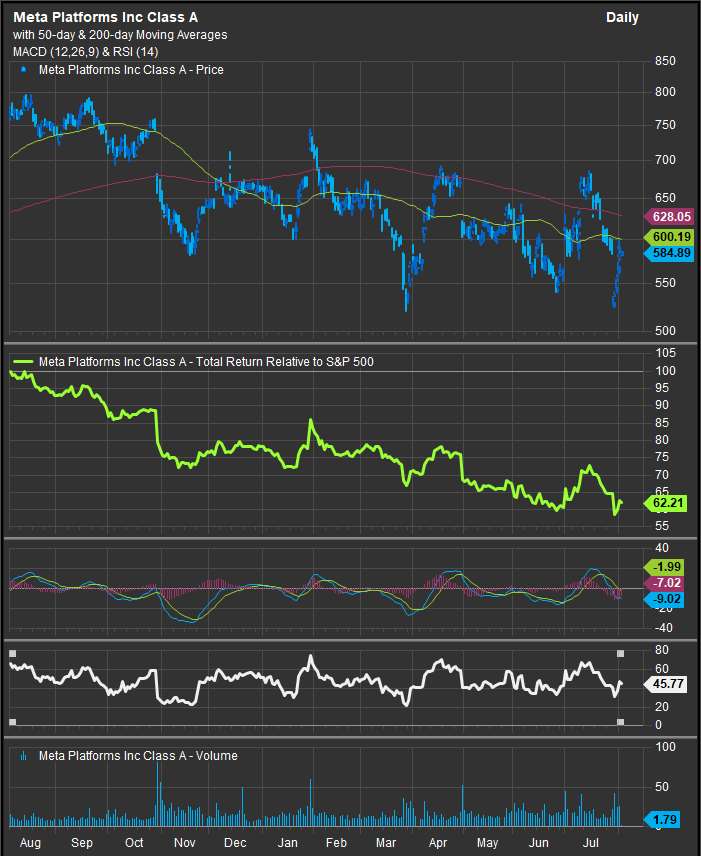Screen dimensions: 701x856
Task: Click the Sep label on the time axis
Action: tap(82, 842)
